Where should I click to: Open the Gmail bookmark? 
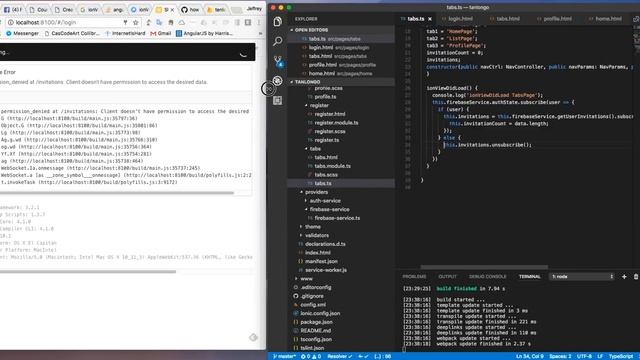click(x=161, y=33)
